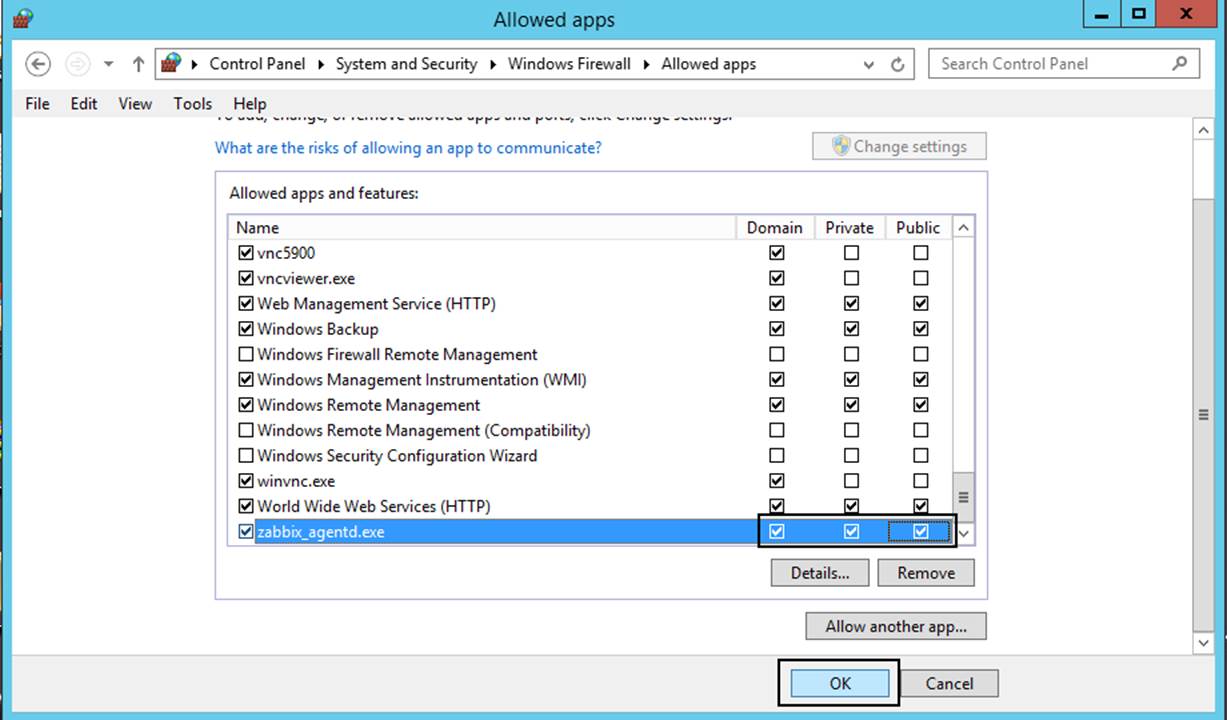1227x720 pixels.
Task: Click the Forward navigation arrow
Action: pyautogui.click(x=77, y=64)
